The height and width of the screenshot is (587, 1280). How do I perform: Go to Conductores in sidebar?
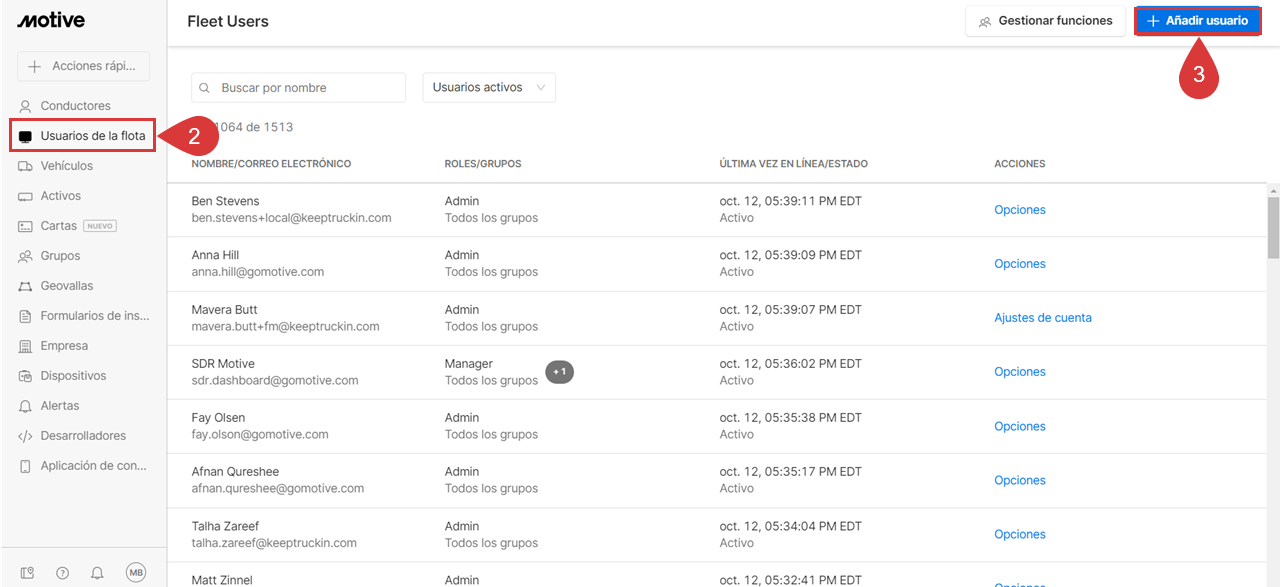76,106
